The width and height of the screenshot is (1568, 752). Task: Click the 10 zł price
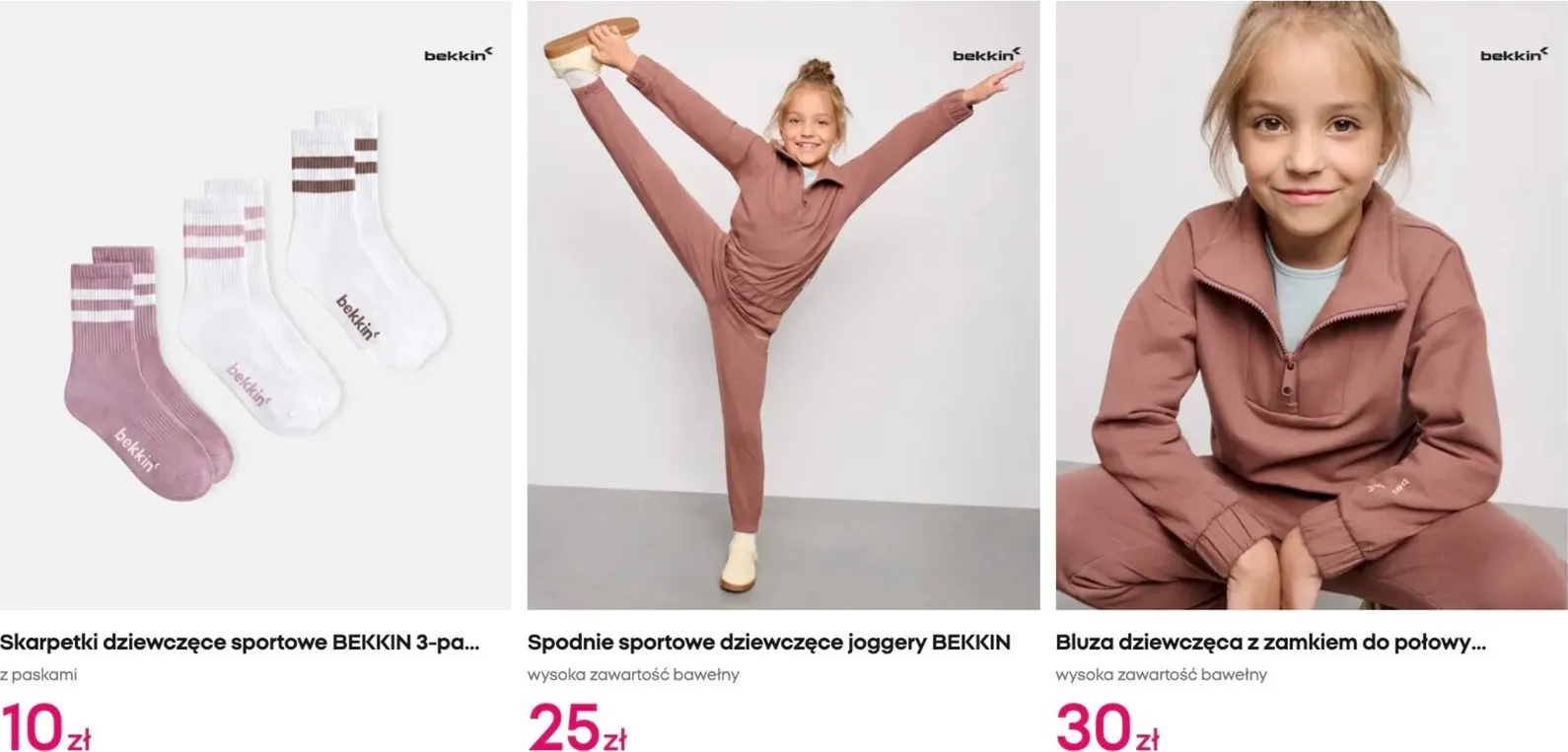pos(45,727)
